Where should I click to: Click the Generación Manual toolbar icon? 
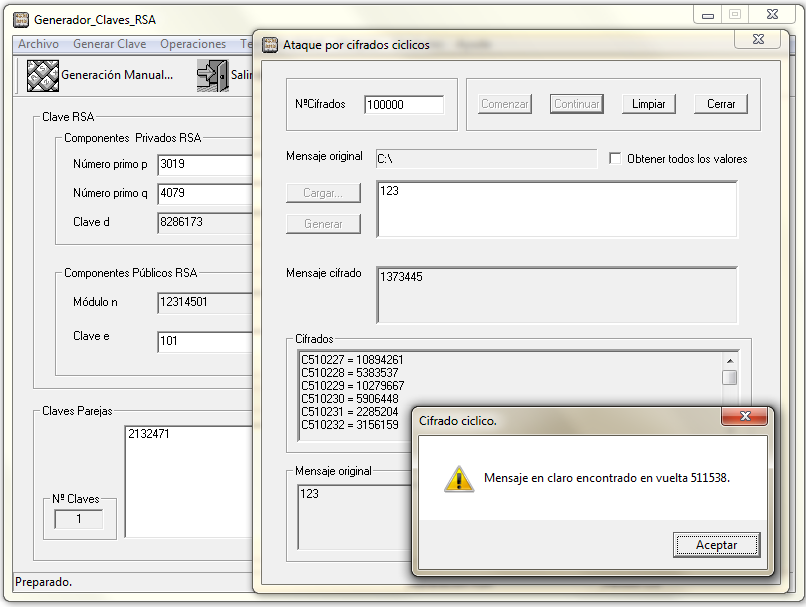tap(42, 75)
